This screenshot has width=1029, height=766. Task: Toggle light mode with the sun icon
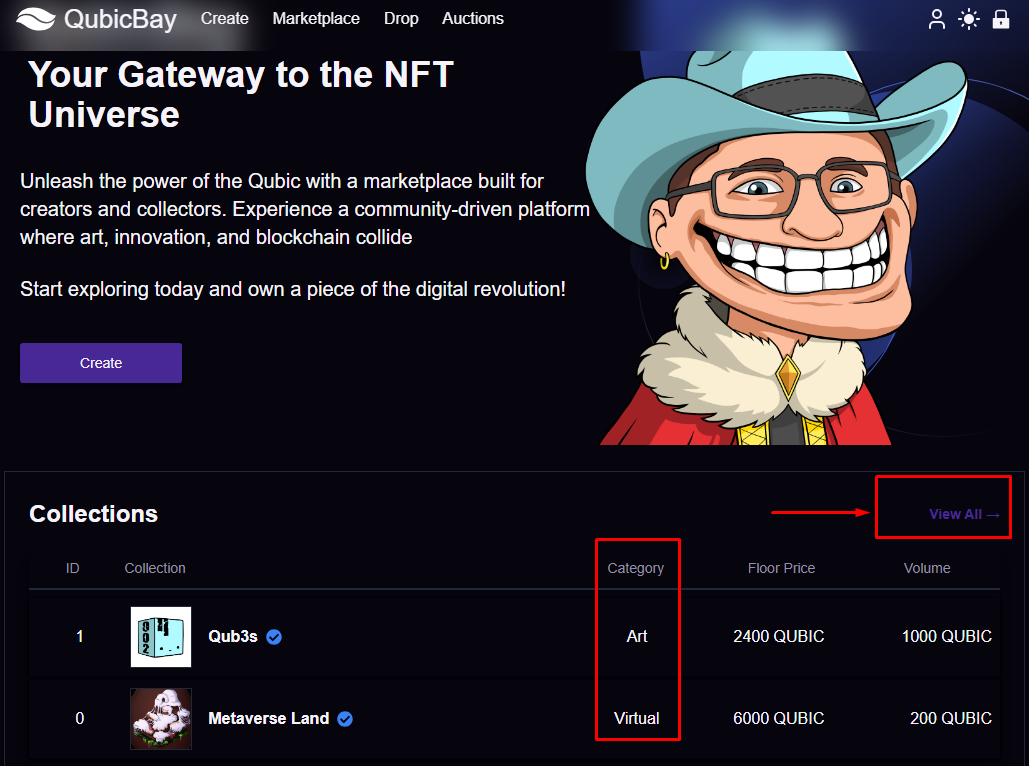tap(968, 19)
